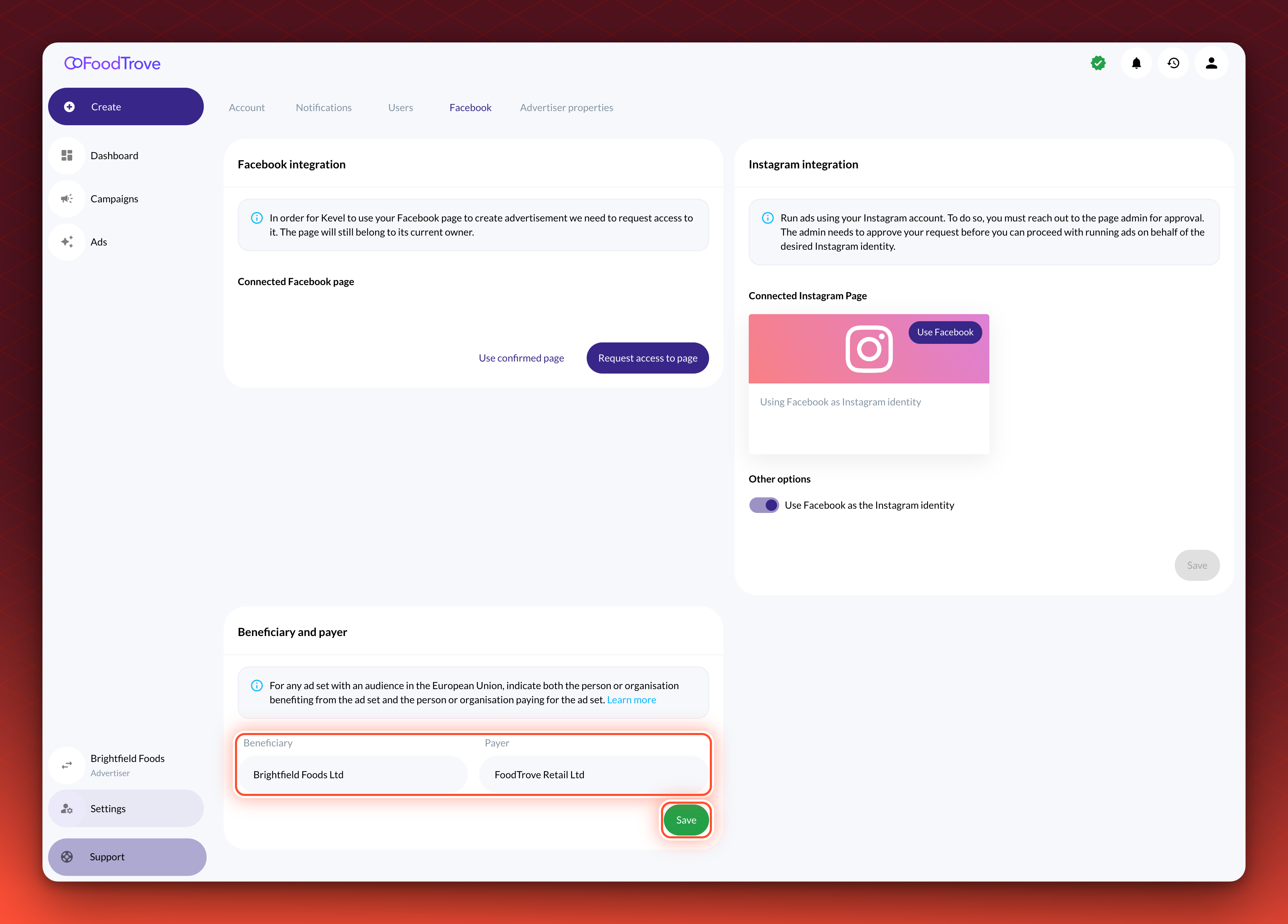Click the disabled Save button in Instagram integration
Viewport: 1288px width, 924px height.
1197,566
